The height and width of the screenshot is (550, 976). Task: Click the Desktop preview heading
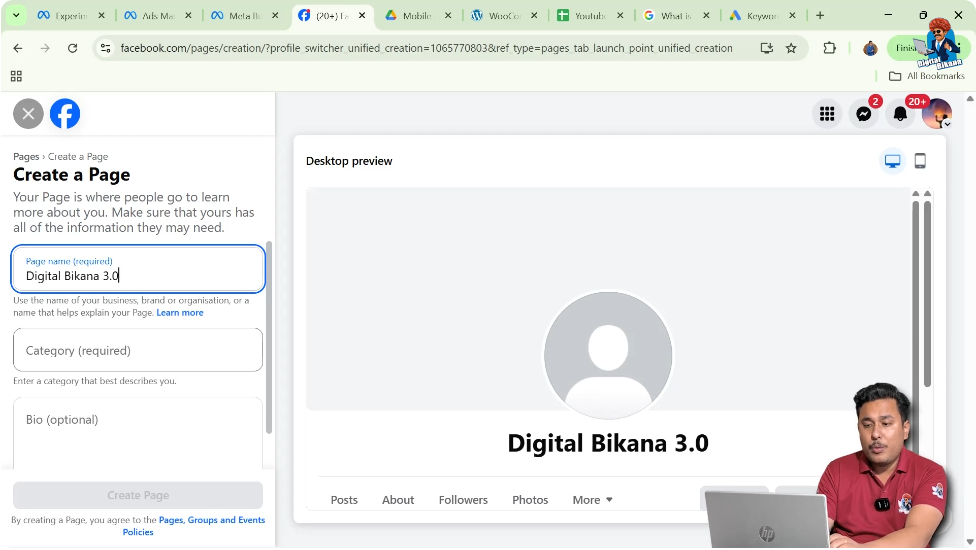click(349, 161)
